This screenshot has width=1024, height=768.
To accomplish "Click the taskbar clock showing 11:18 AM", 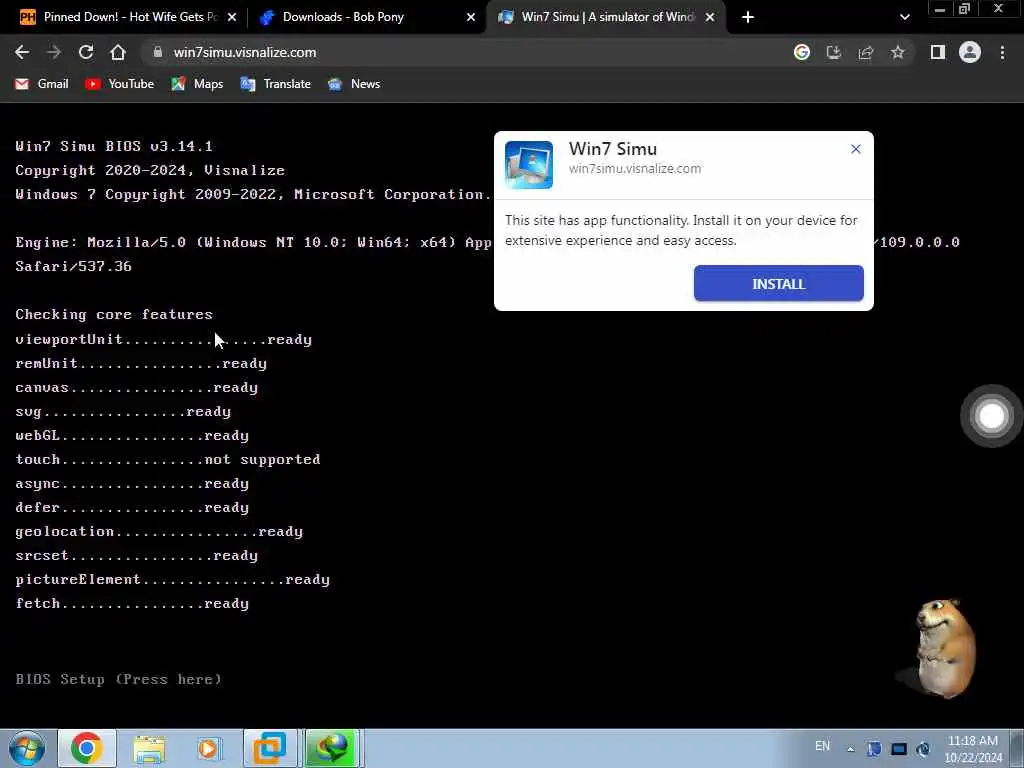I will 973,749.
